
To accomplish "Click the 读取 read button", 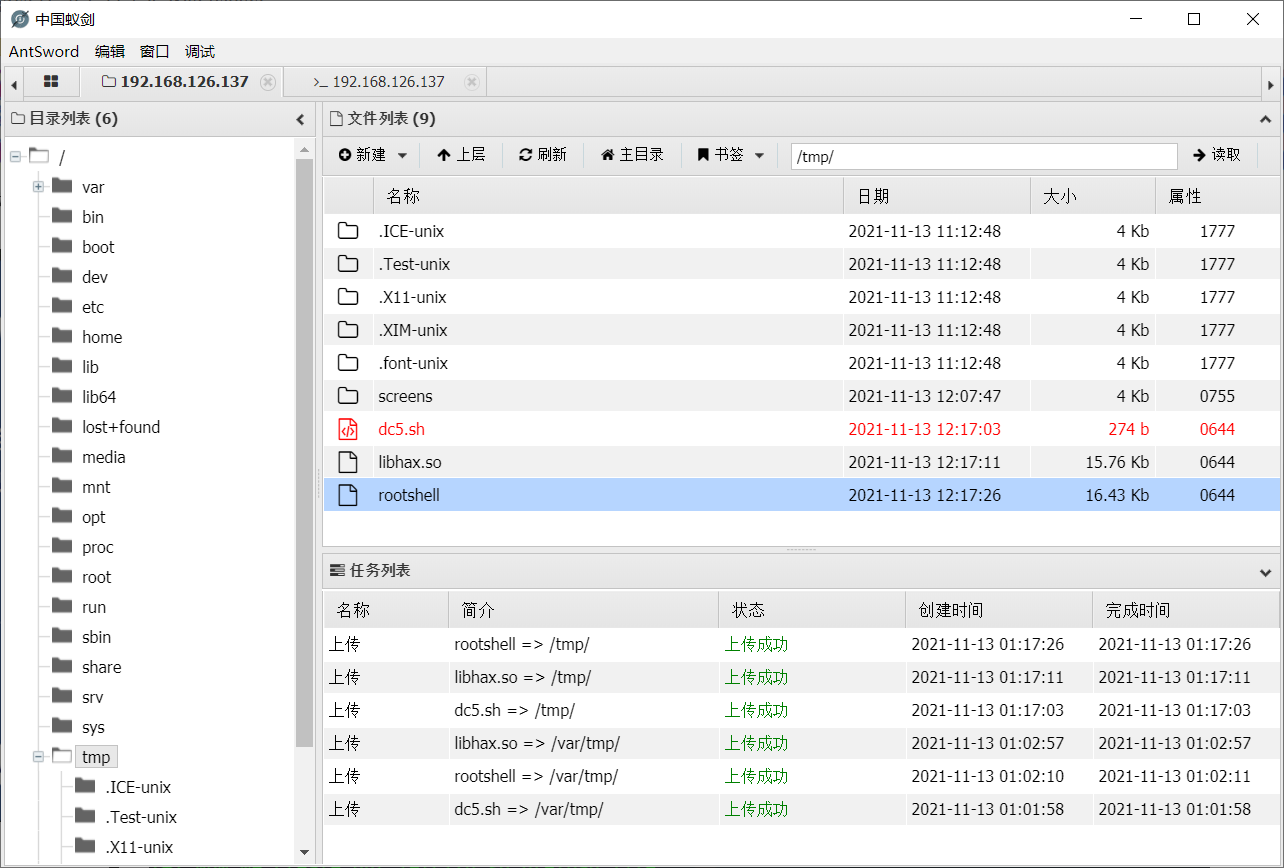I will [1216, 155].
